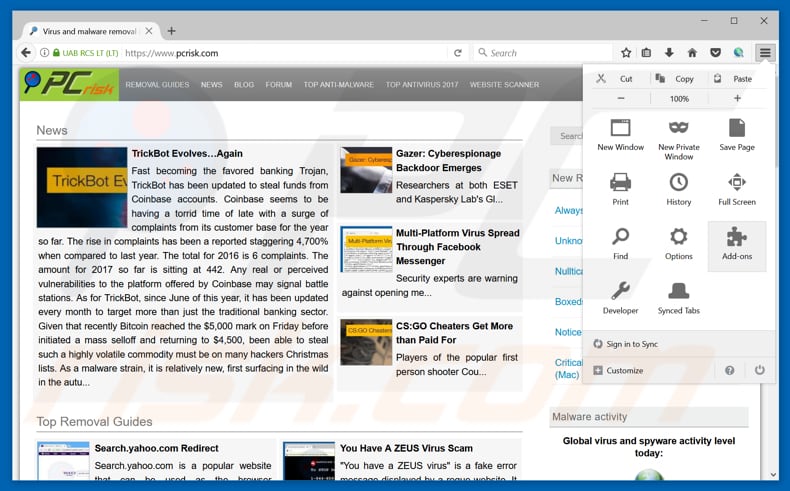Open TOP ANTI-MALWARE navigation item
790x491 pixels.
click(339, 85)
